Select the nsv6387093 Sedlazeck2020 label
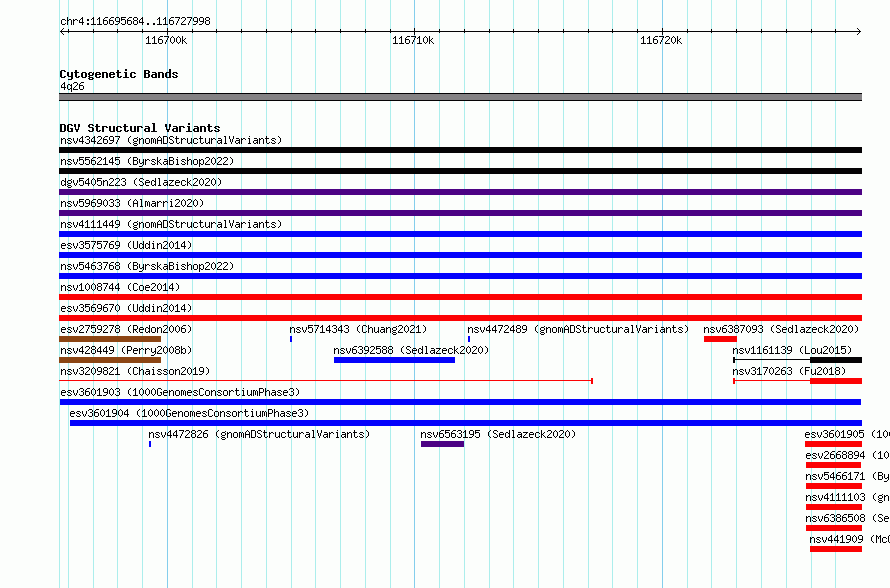 [x=781, y=329]
